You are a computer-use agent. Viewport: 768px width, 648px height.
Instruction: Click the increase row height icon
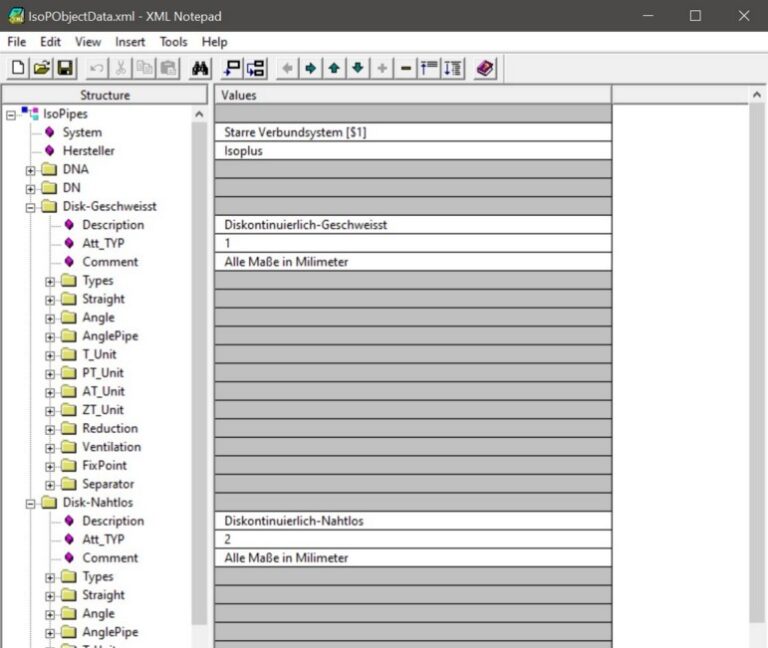point(453,68)
